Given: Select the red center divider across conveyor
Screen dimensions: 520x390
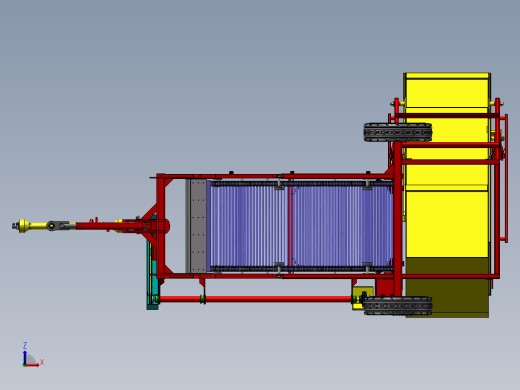Looking at the screenshot, I should point(290,226).
